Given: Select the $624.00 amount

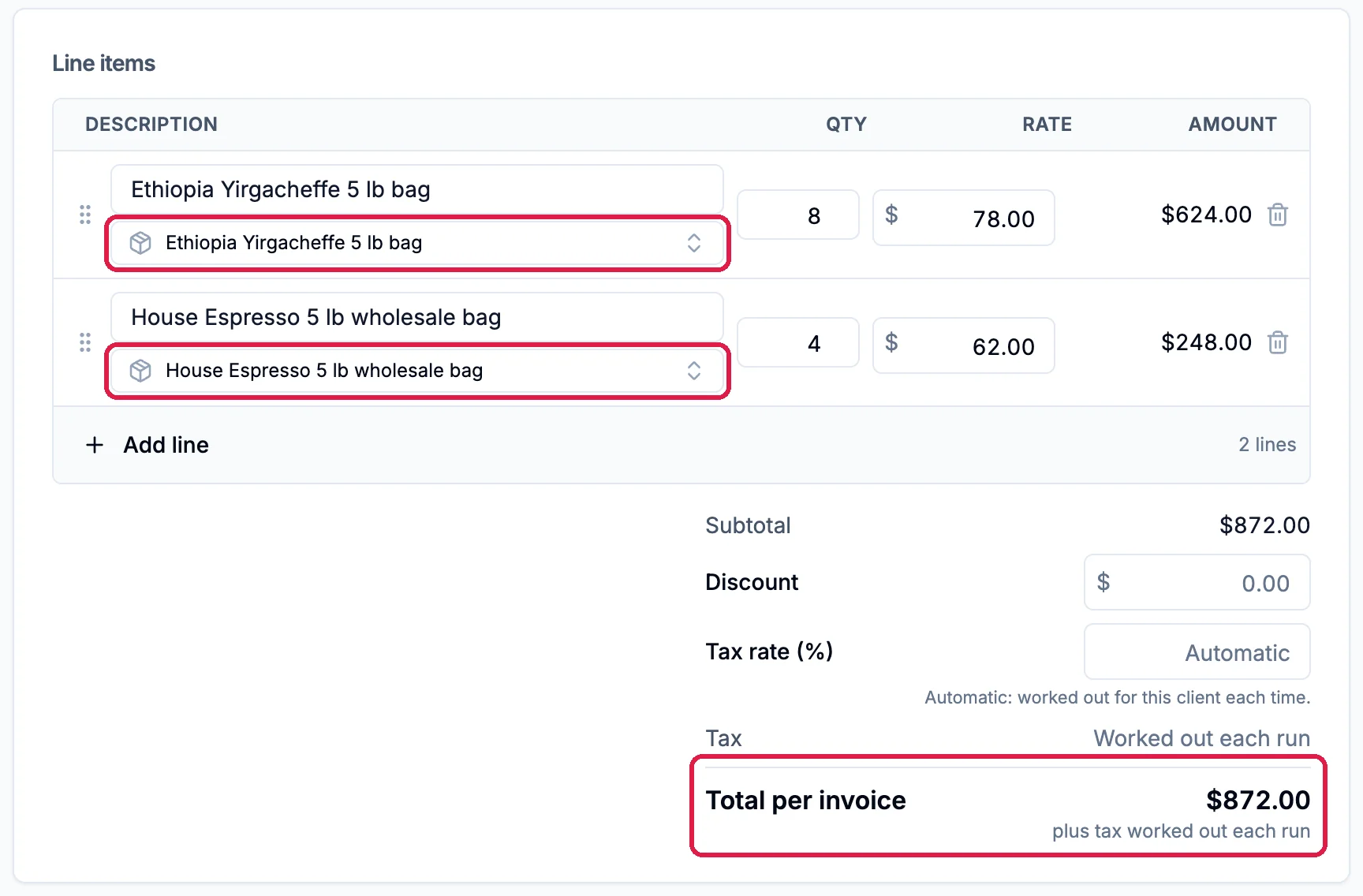Looking at the screenshot, I should pos(1206,215).
